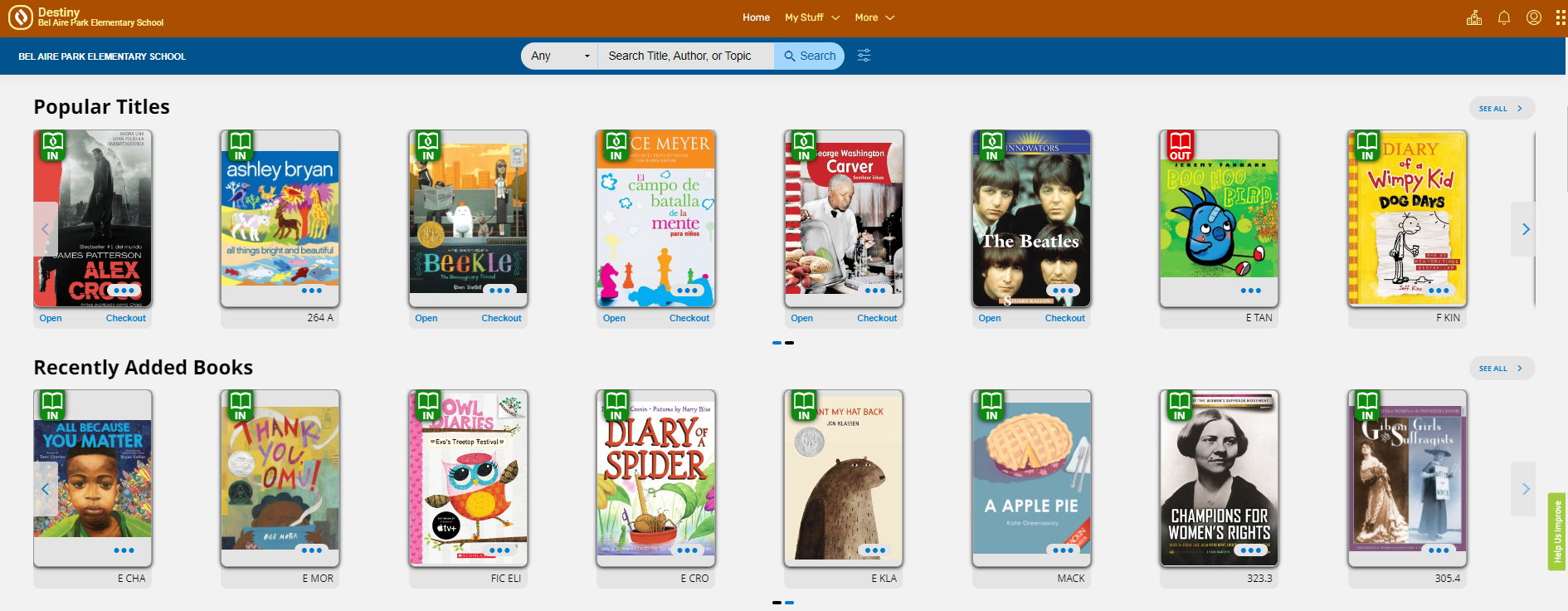Open the three-dot menu on Champions for Women's Rights
This screenshot has height=611, width=1568.
pyautogui.click(x=1251, y=550)
